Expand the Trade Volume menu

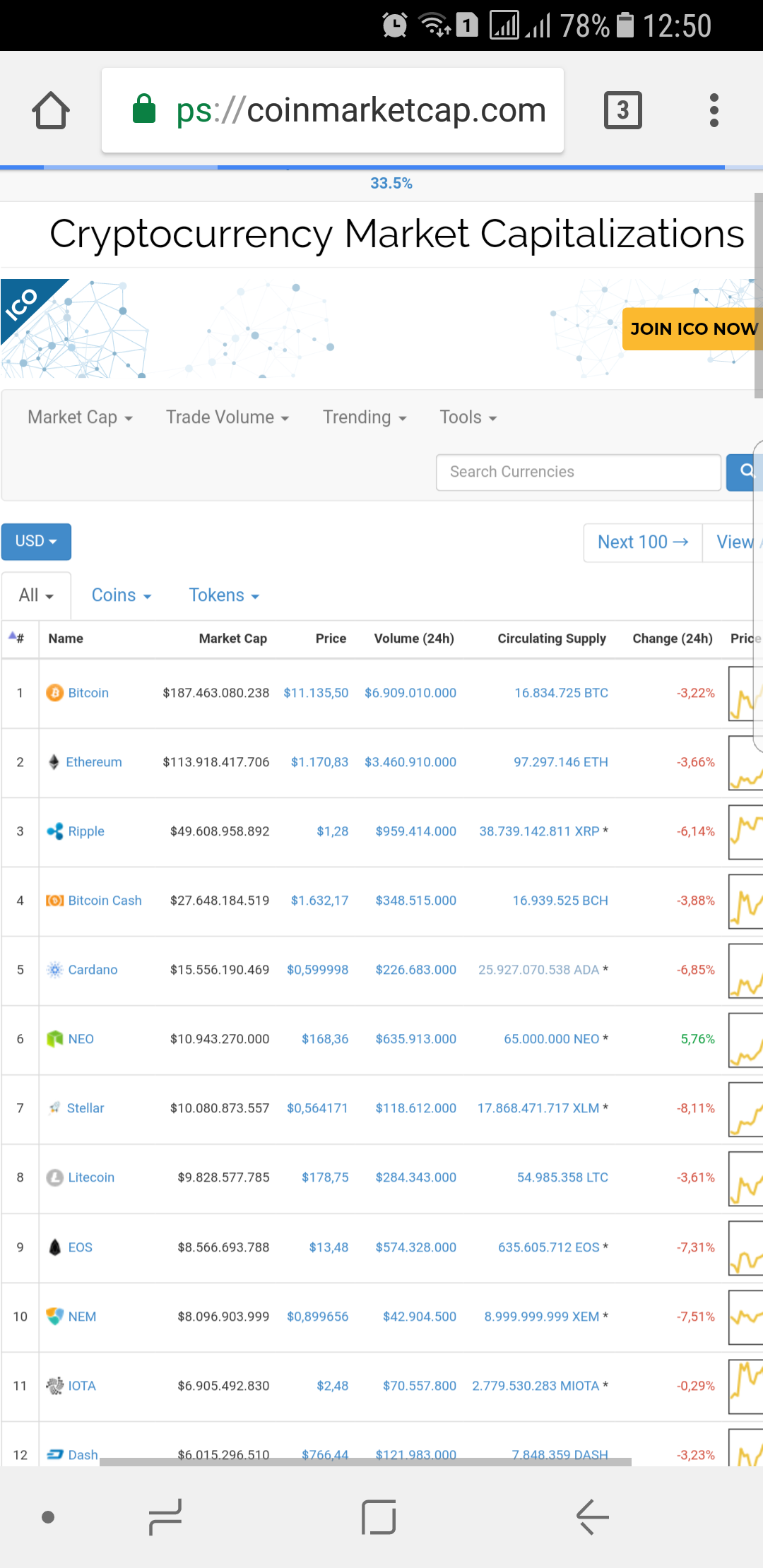tap(227, 417)
